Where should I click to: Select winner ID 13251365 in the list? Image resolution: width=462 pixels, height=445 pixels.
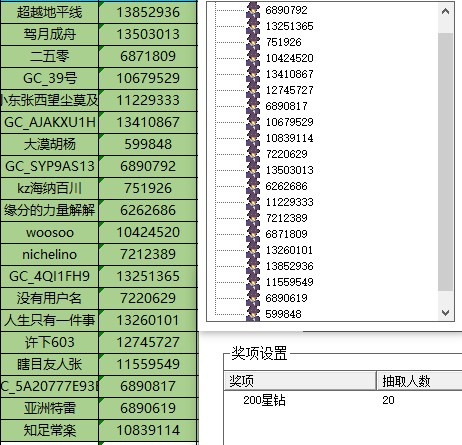pyautogui.click(x=289, y=26)
